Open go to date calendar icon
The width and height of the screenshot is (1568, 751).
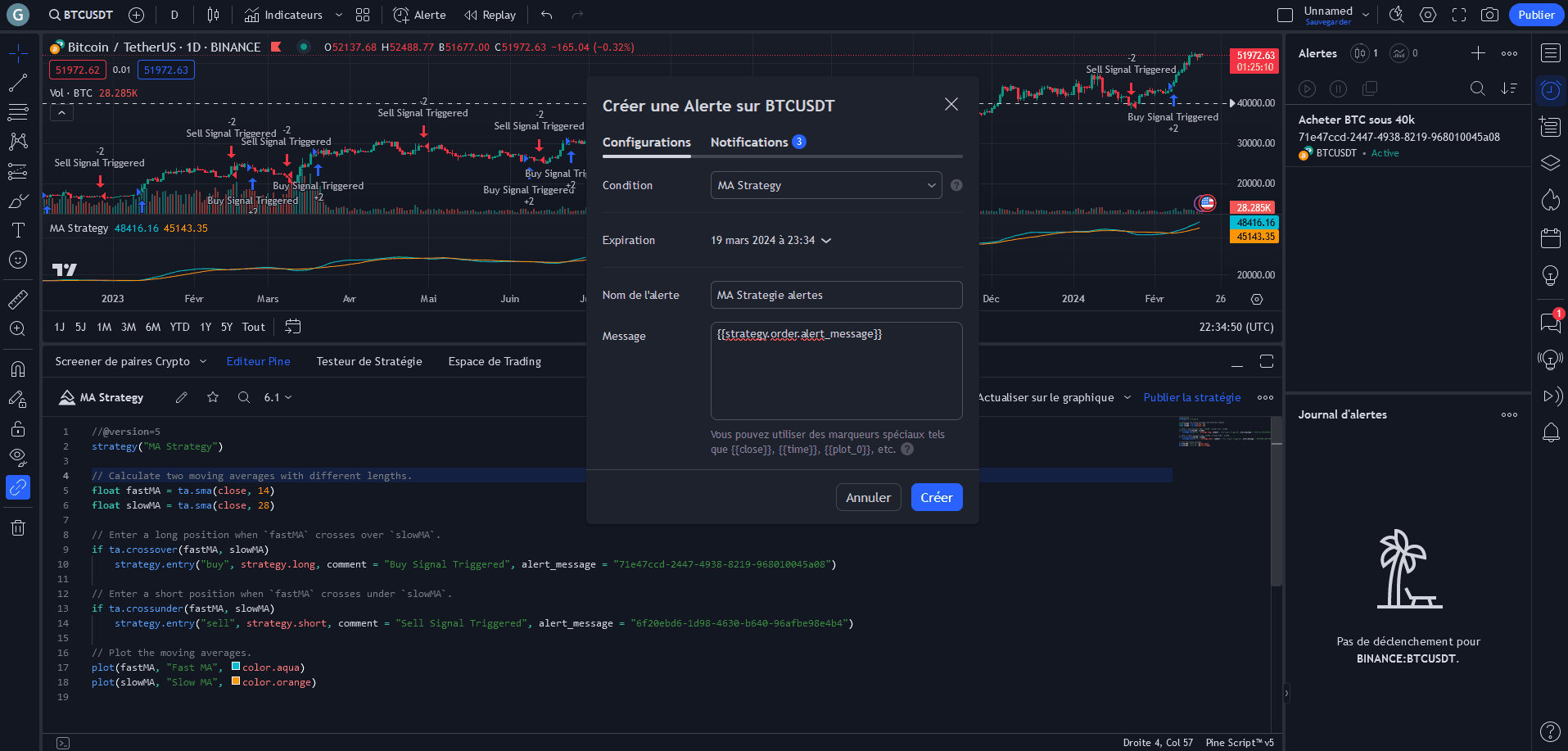click(x=292, y=327)
